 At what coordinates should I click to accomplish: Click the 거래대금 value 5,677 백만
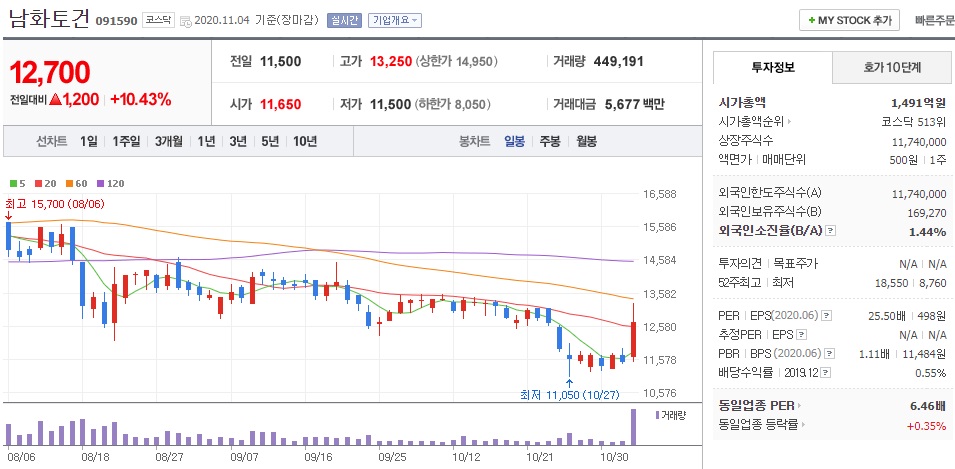635,104
